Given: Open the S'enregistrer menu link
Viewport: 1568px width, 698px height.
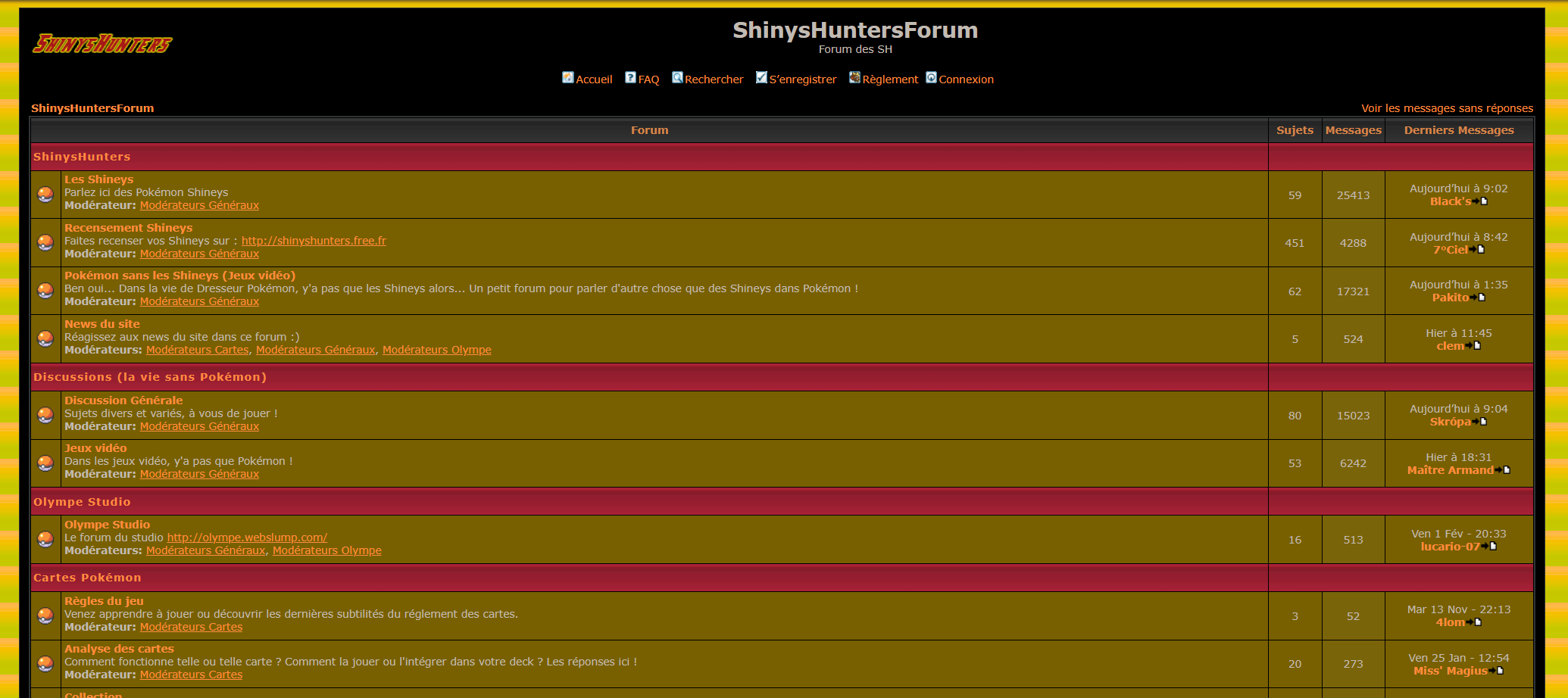Looking at the screenshot, I should pos(803,79).
